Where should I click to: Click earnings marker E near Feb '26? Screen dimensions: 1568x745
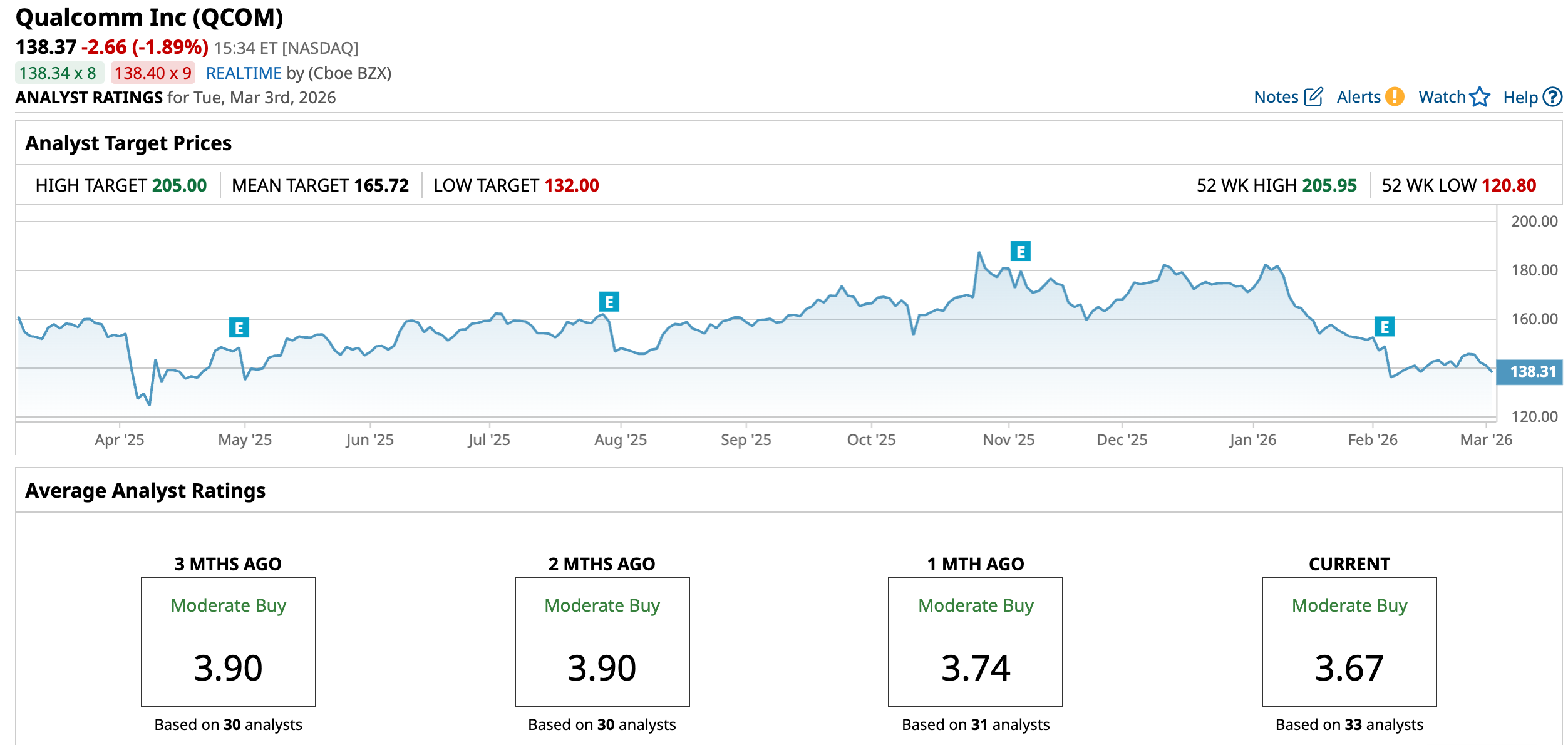(1385, 327)
